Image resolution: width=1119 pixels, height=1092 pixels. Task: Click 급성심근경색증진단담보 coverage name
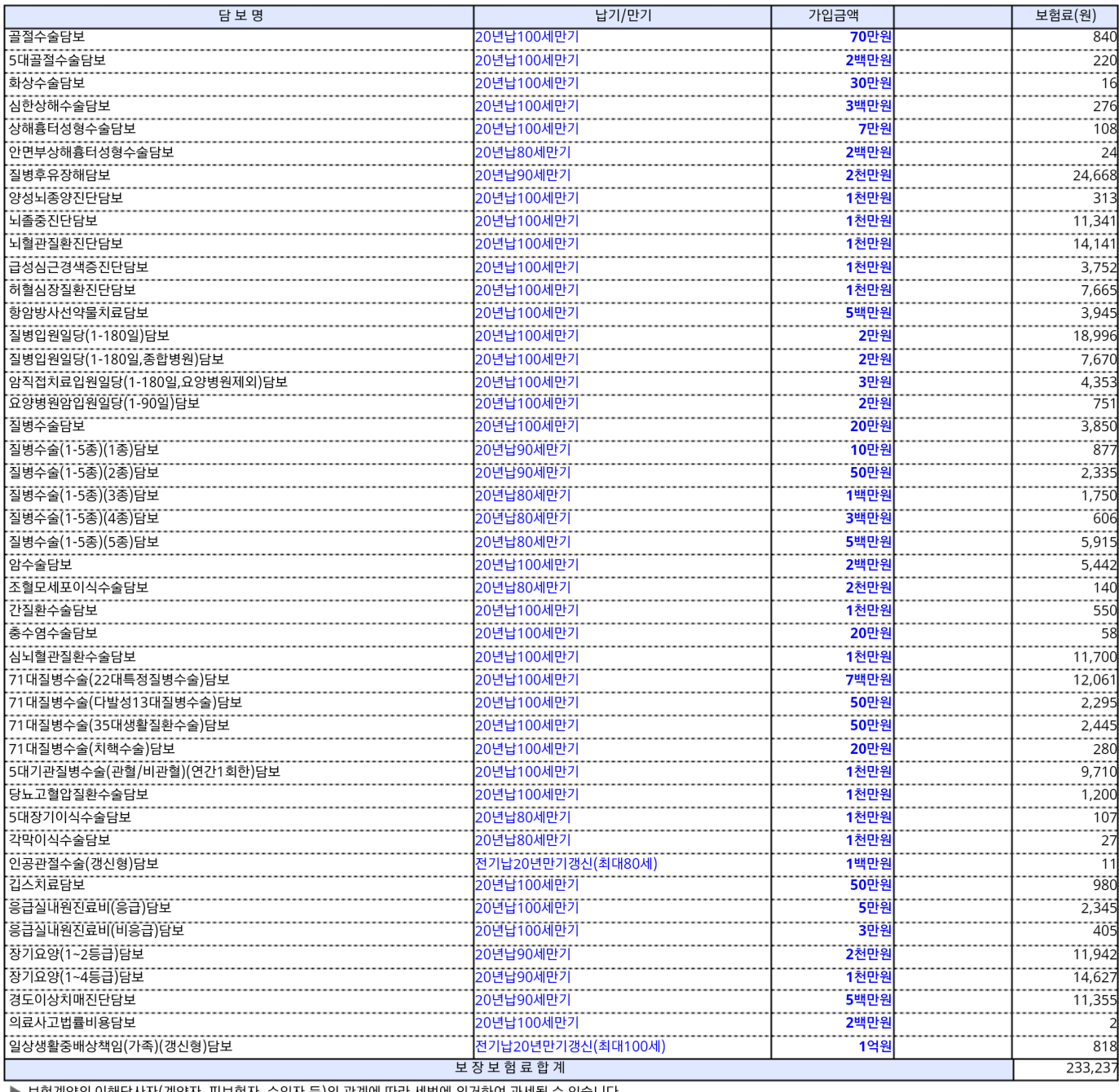pos(78,267)
